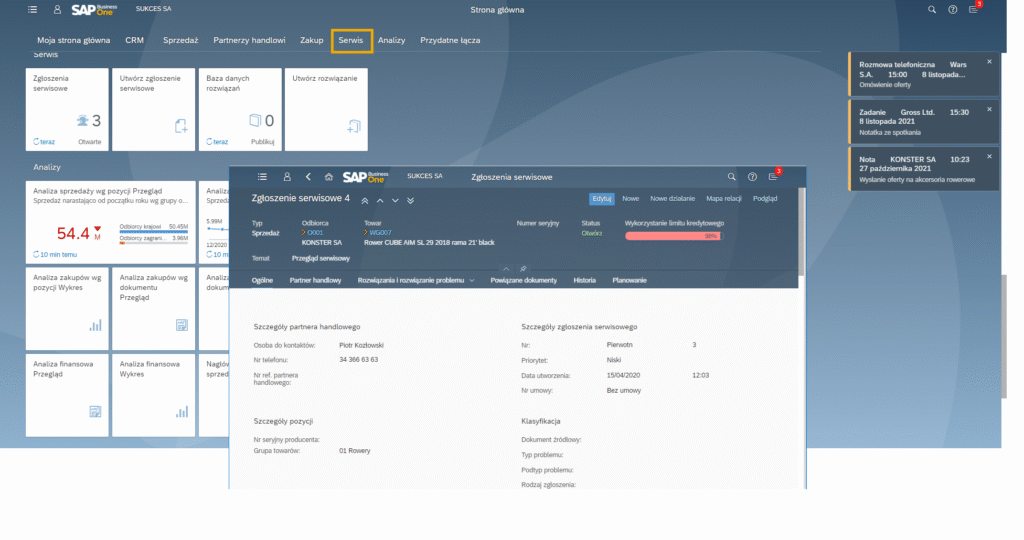Select Zakup menu item
Viewport: 1024px width, 540px height.
click(312, 40)
